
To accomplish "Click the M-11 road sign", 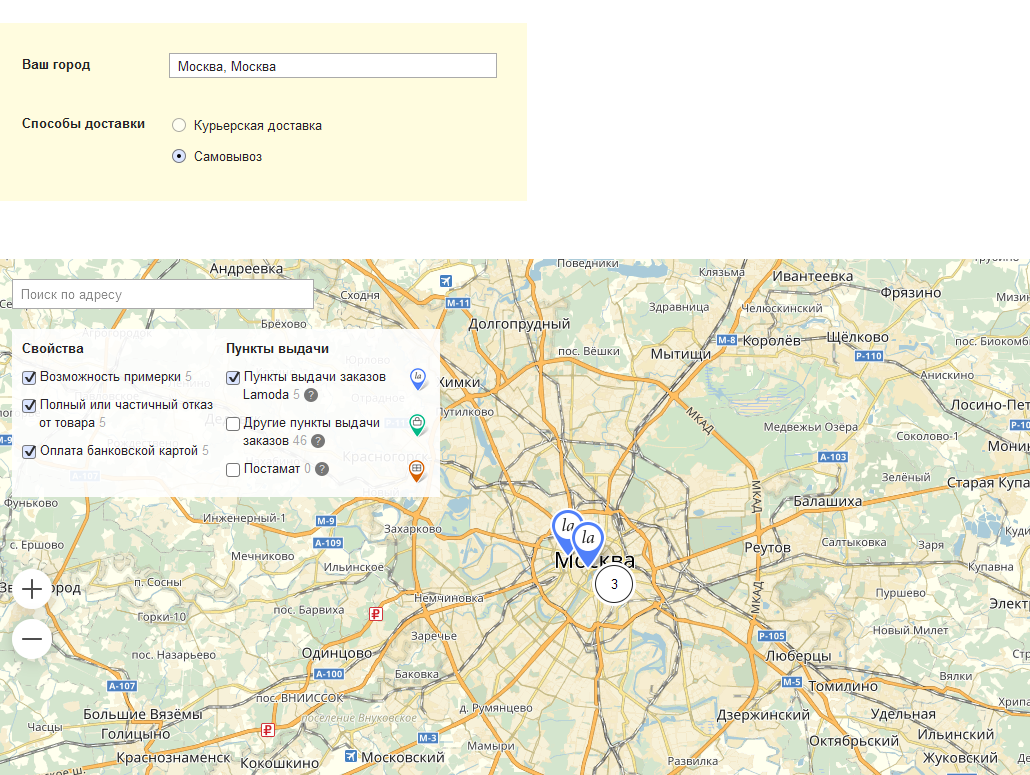I will point(458,303).
